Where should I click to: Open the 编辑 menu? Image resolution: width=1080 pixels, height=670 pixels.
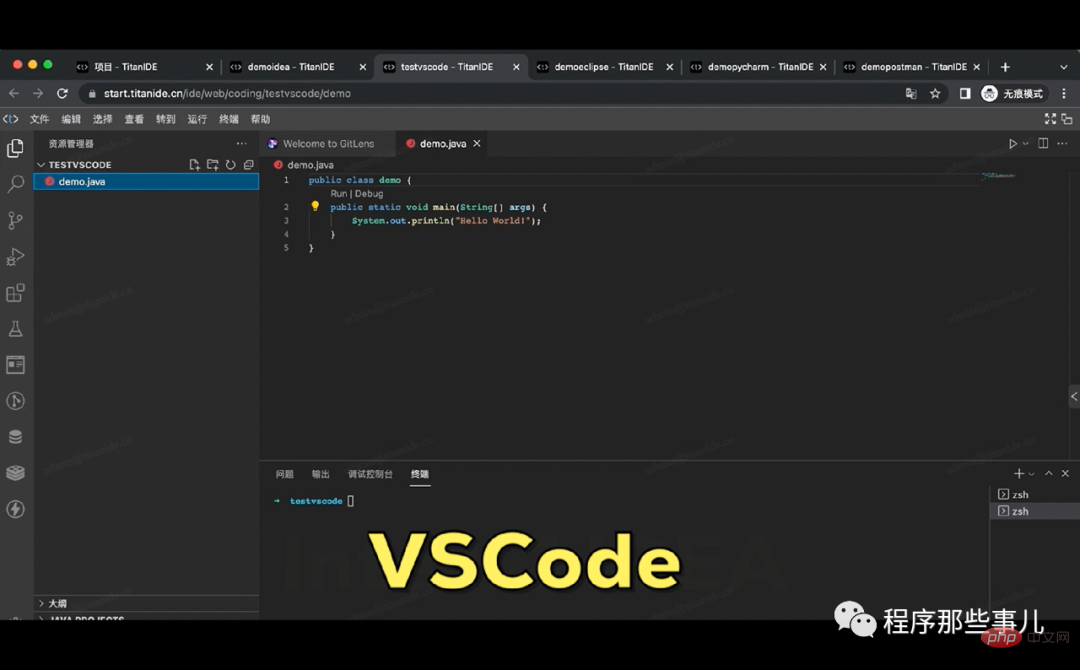pos(71,119)
